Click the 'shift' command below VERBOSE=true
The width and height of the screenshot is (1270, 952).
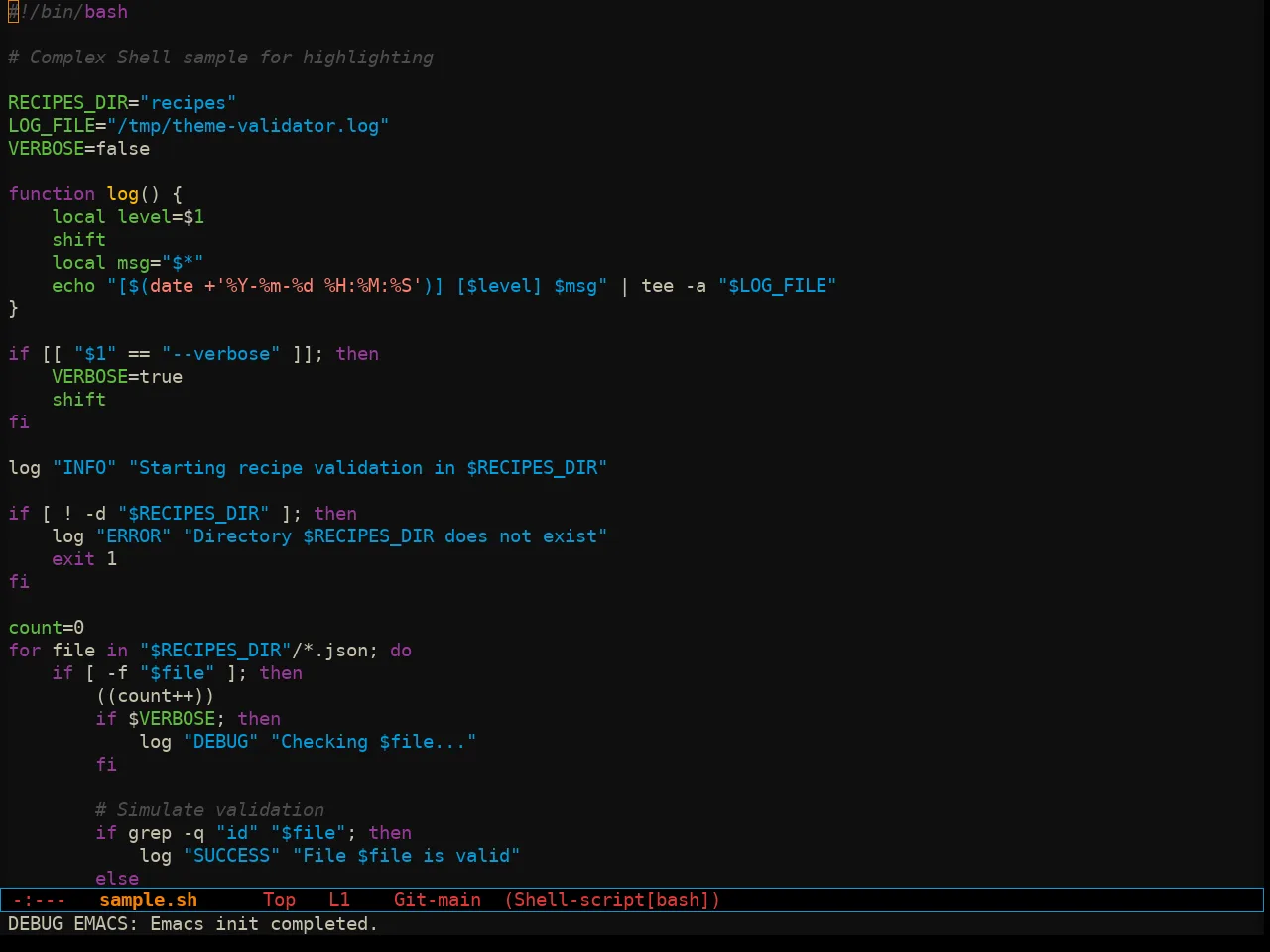[x=78, y=400]
